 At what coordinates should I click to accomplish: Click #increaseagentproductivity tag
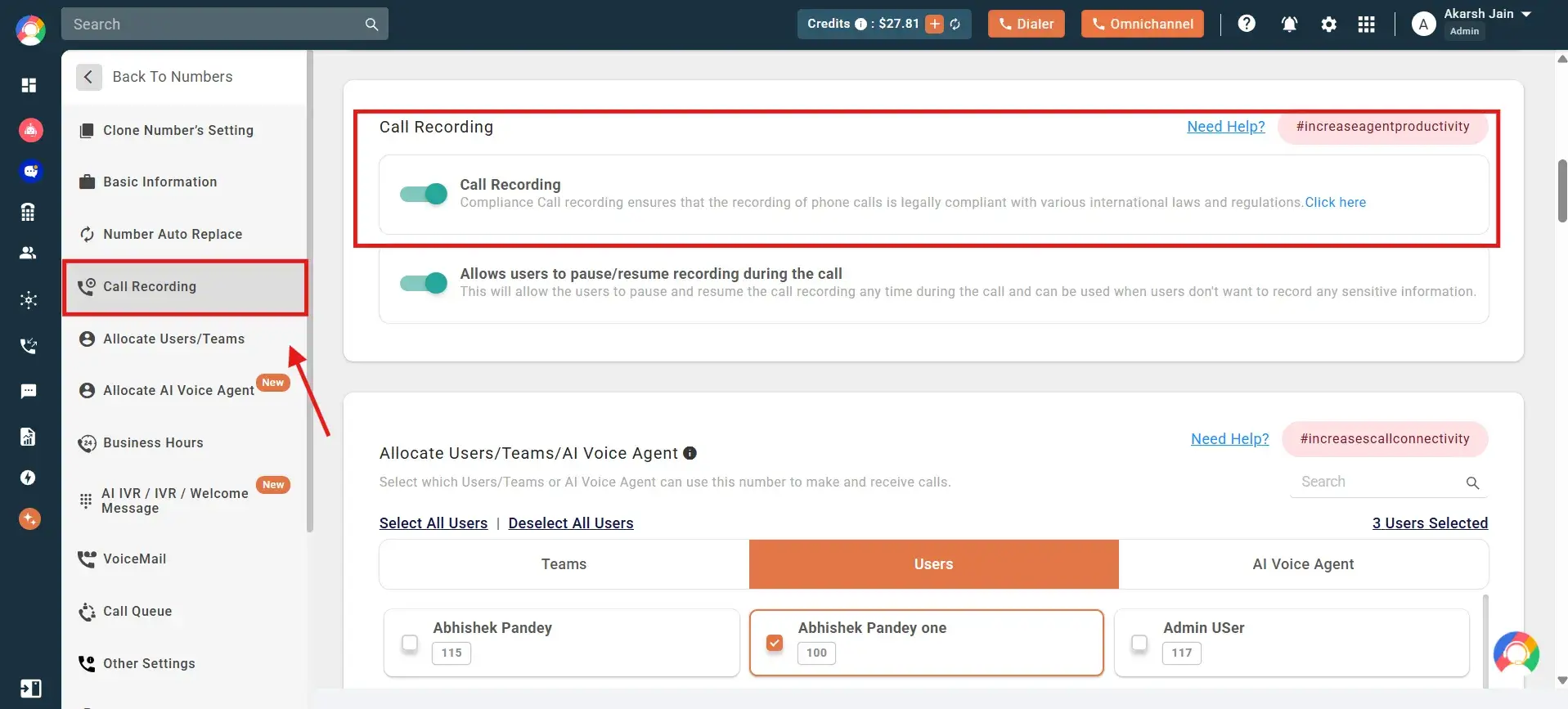pyautogui.click(x=1382, y=127)
